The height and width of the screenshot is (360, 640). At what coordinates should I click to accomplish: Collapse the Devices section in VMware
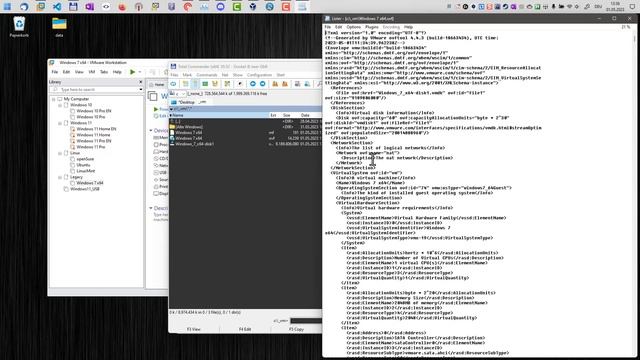pos(151,131)
